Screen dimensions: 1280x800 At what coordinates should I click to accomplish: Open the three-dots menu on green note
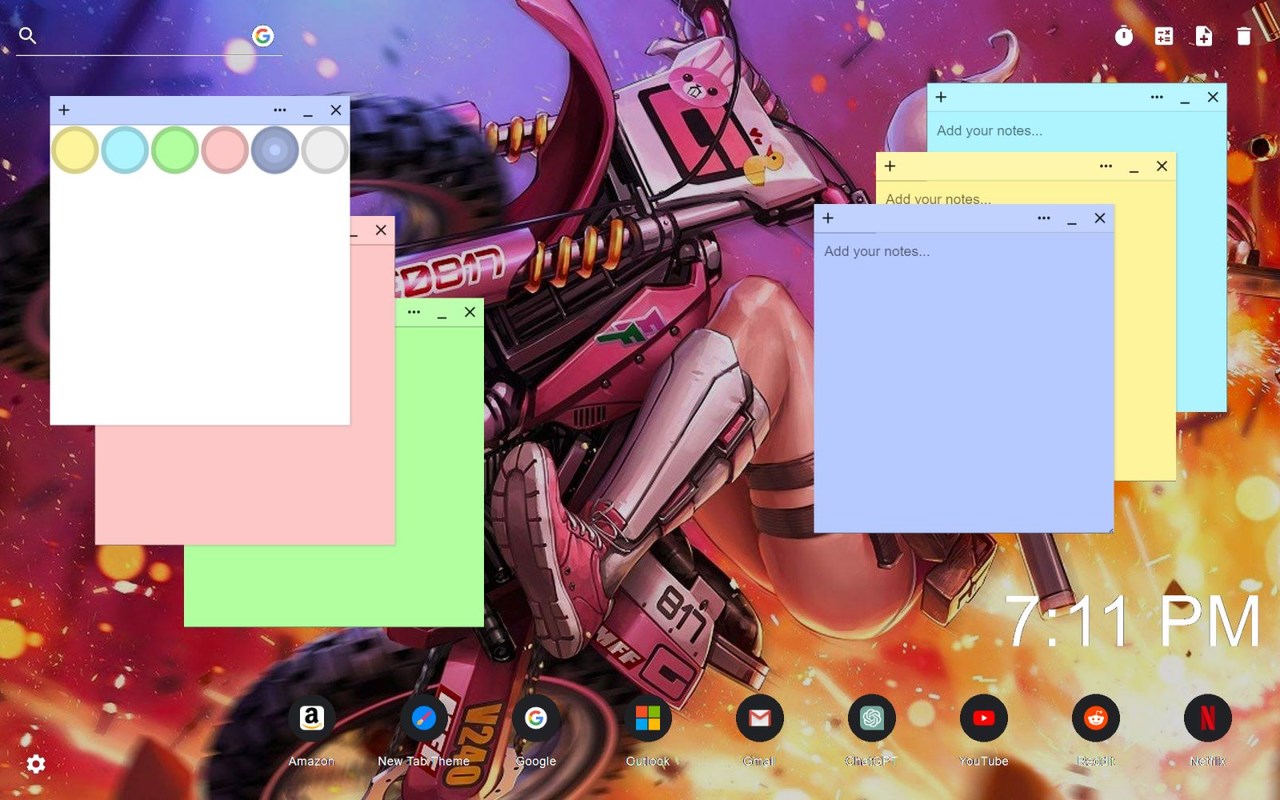point(414,312)
